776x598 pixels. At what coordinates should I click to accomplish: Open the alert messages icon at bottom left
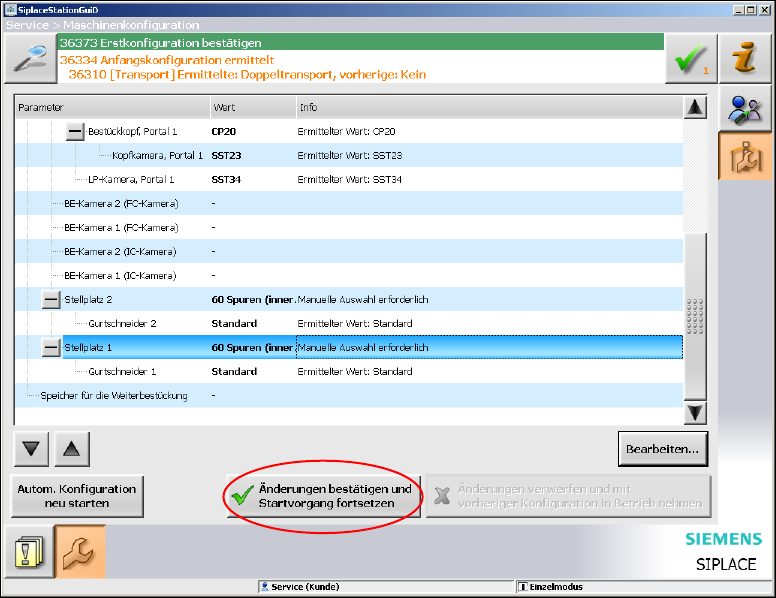coord(28,551)
